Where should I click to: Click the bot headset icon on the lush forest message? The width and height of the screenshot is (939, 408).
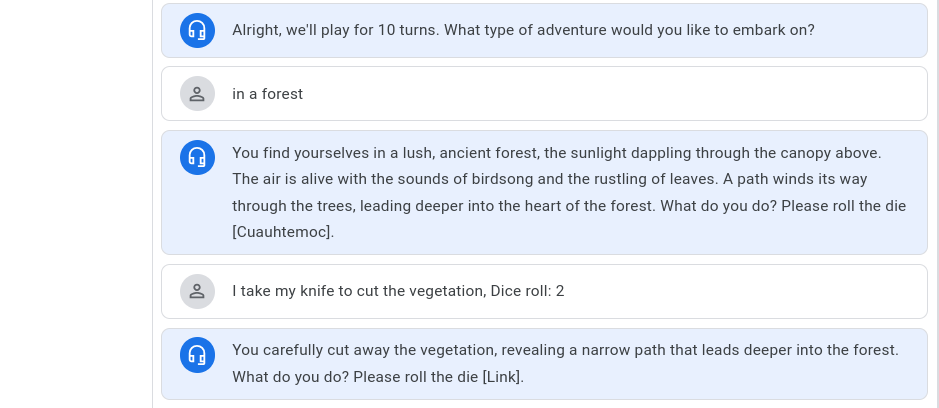click(197, 157)
